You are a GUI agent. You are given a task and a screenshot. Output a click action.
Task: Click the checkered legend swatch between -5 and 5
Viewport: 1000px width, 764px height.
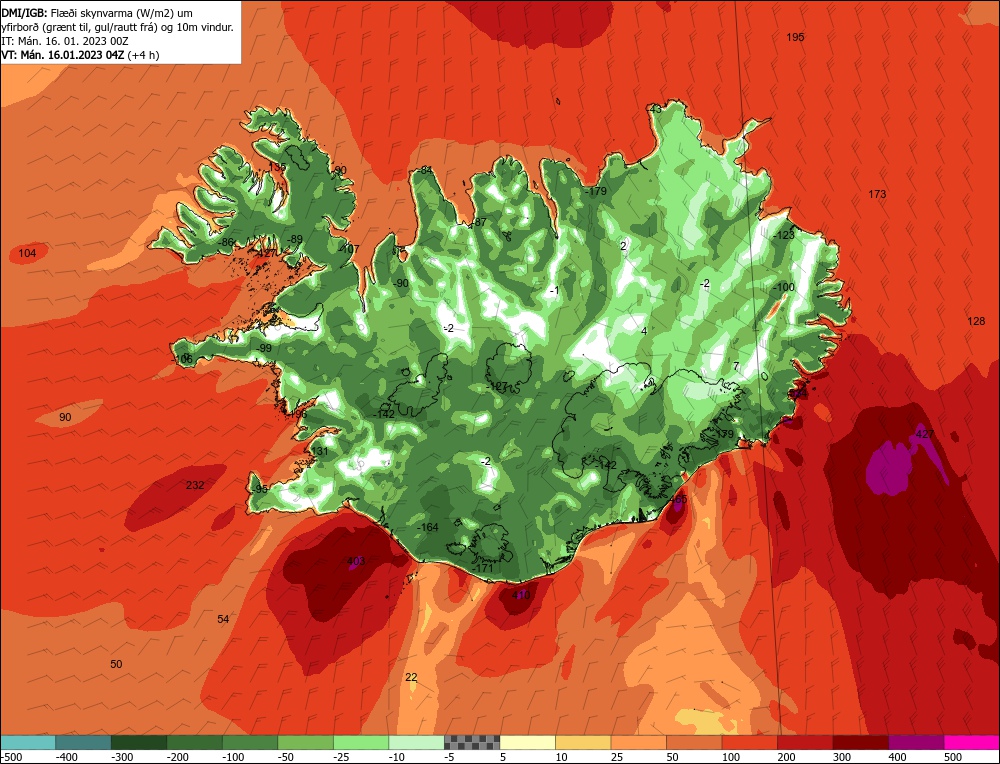pos(472,742)
